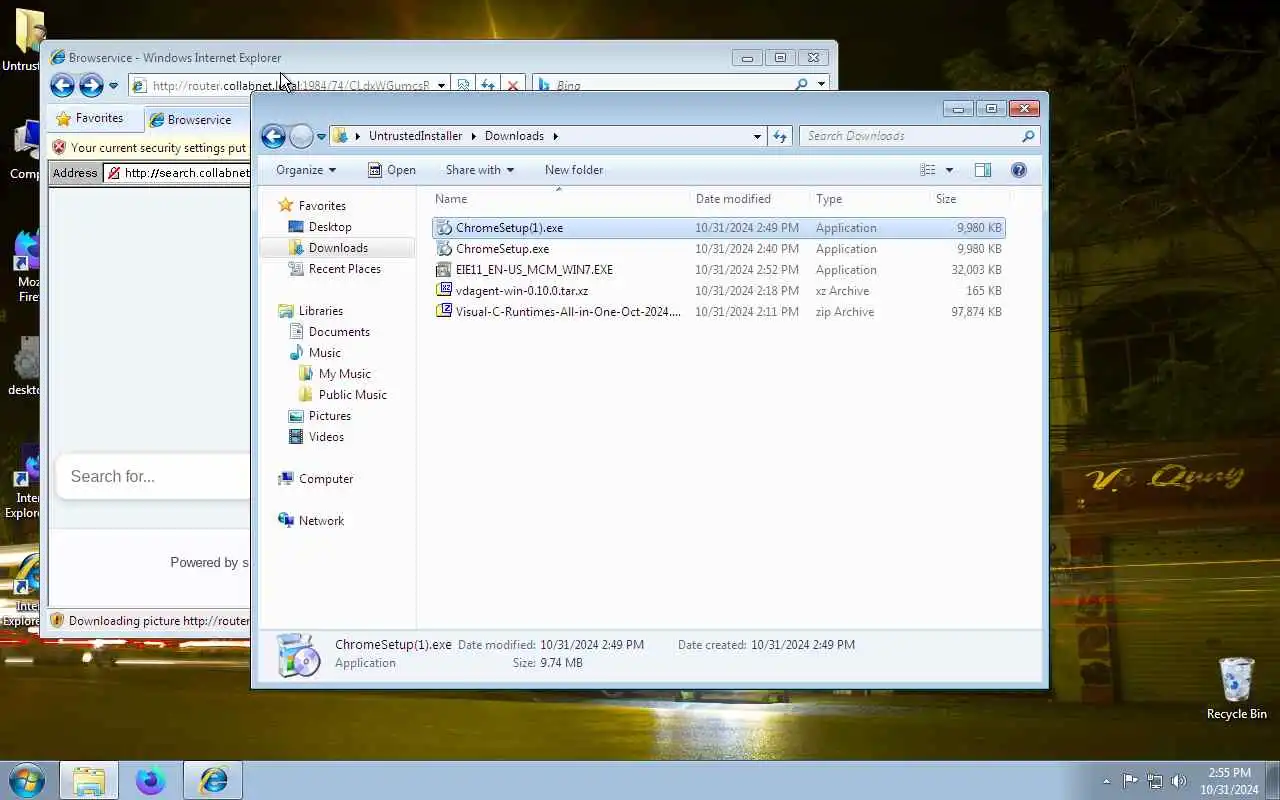Refresh the Downloads folder address bar
This screenshot has width=1280, height=800.
click(780, 136)
